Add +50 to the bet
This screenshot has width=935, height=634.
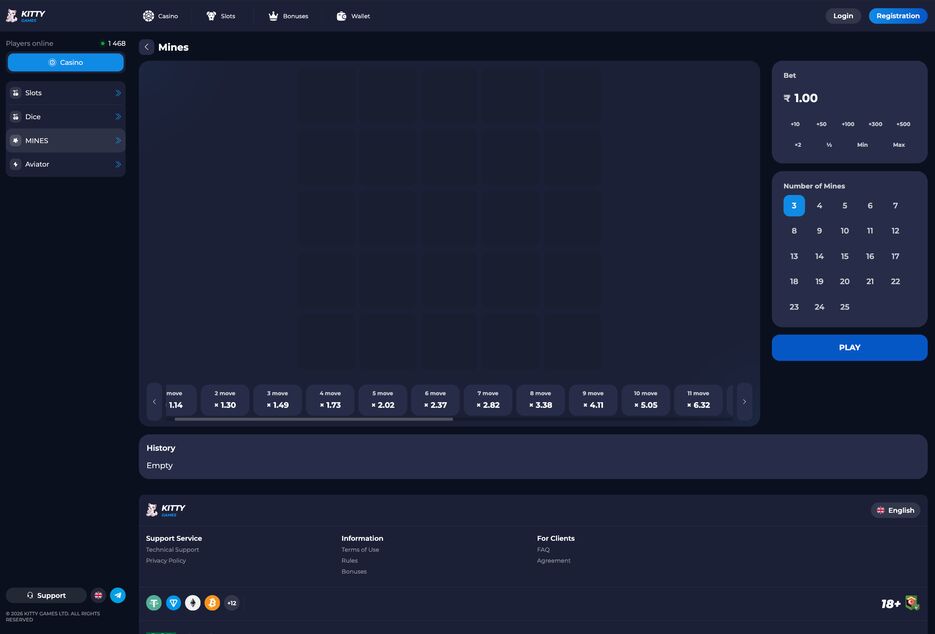click(821, 124)
